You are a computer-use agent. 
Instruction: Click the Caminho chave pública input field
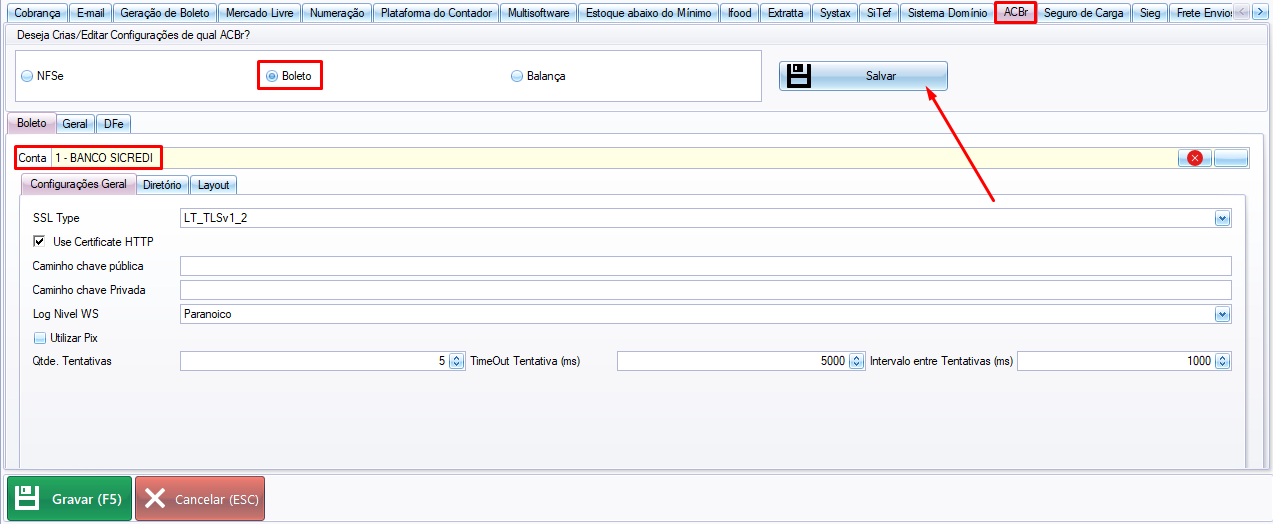[705, 266]
